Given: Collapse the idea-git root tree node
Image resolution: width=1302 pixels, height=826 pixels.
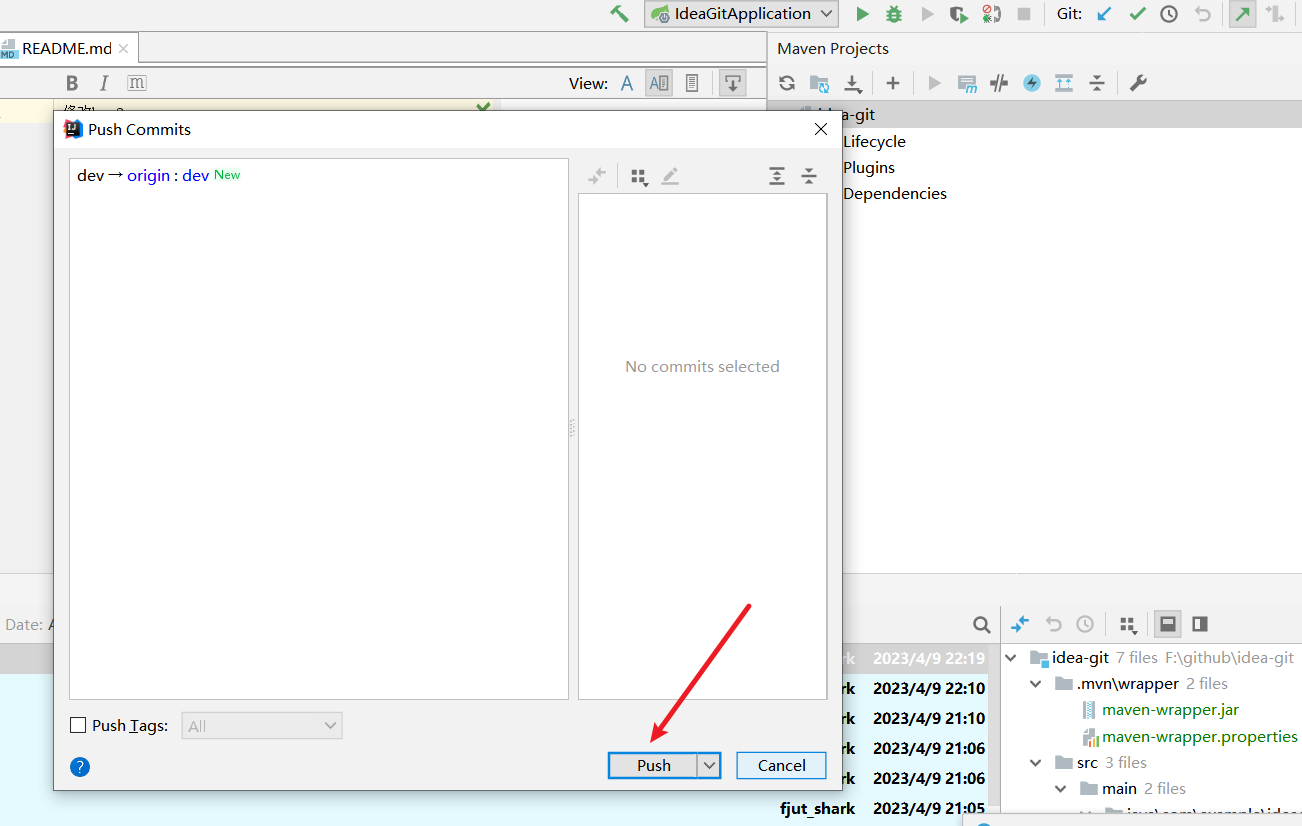Looking at the screenshot, I should [1011, 658].
